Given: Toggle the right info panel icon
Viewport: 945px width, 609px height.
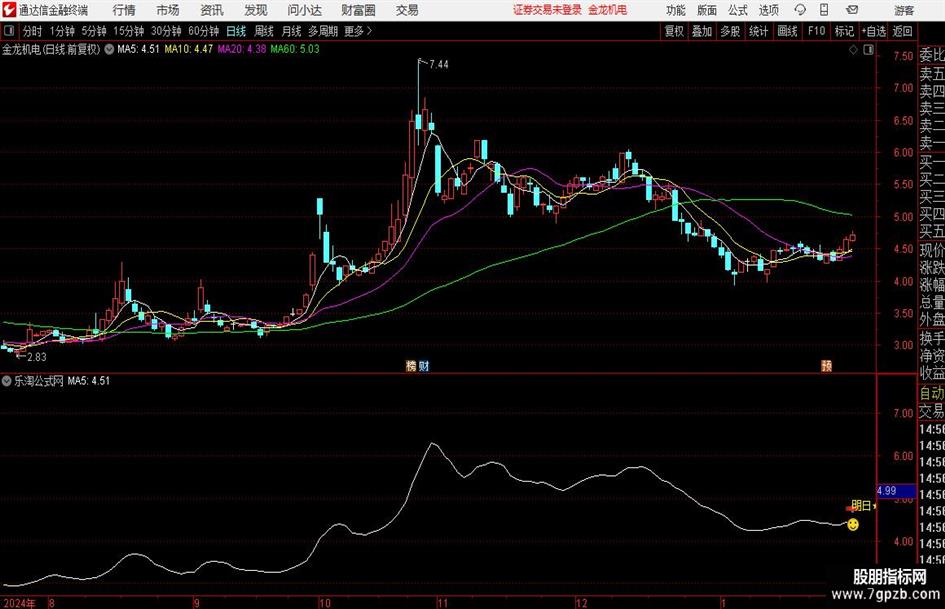Looking at the screenshot, I should (x=868, y=50).
